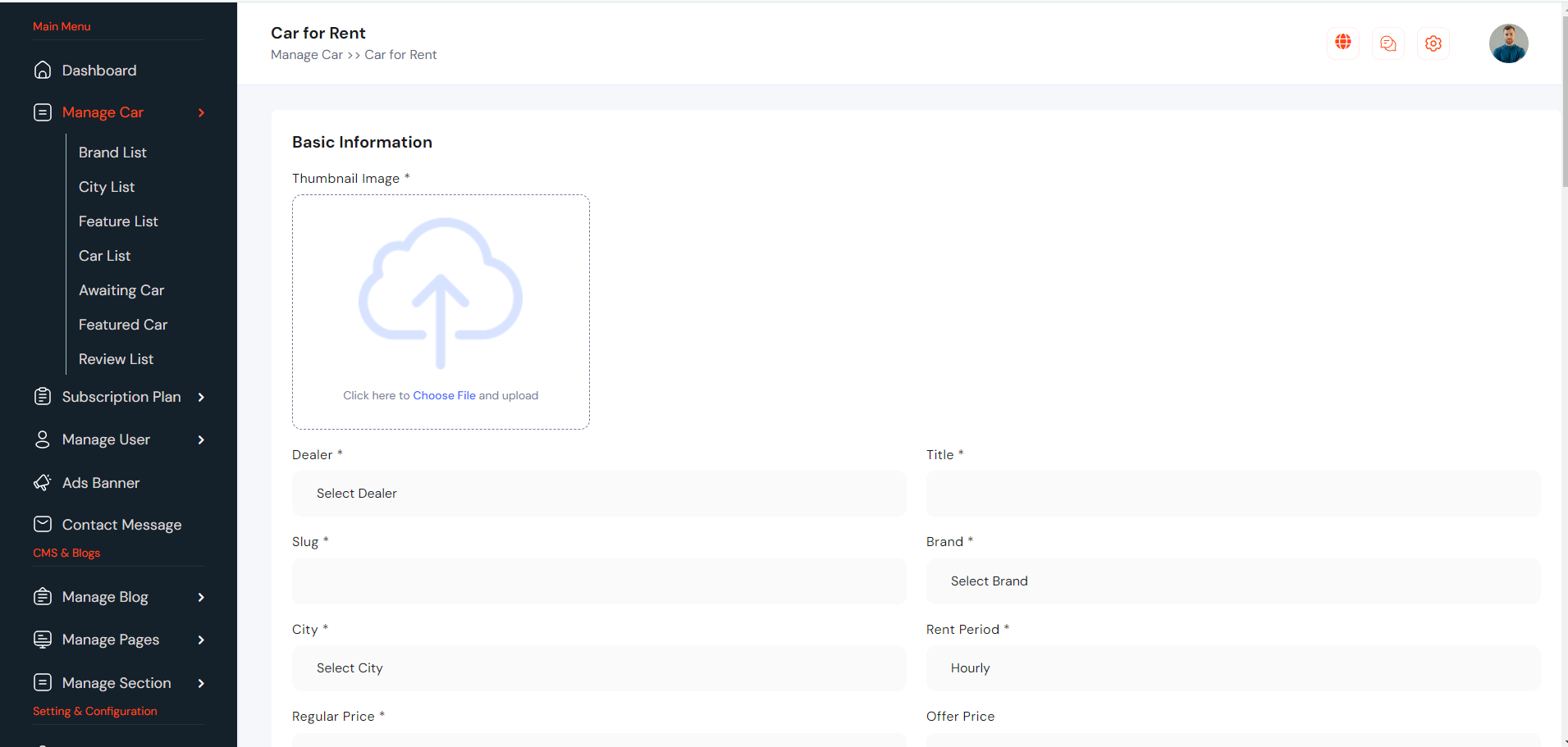Image resolution: width=1568 pixels, height=747 pixels.
Task: Click the user profile avatar
Action: pos(1507,43)
